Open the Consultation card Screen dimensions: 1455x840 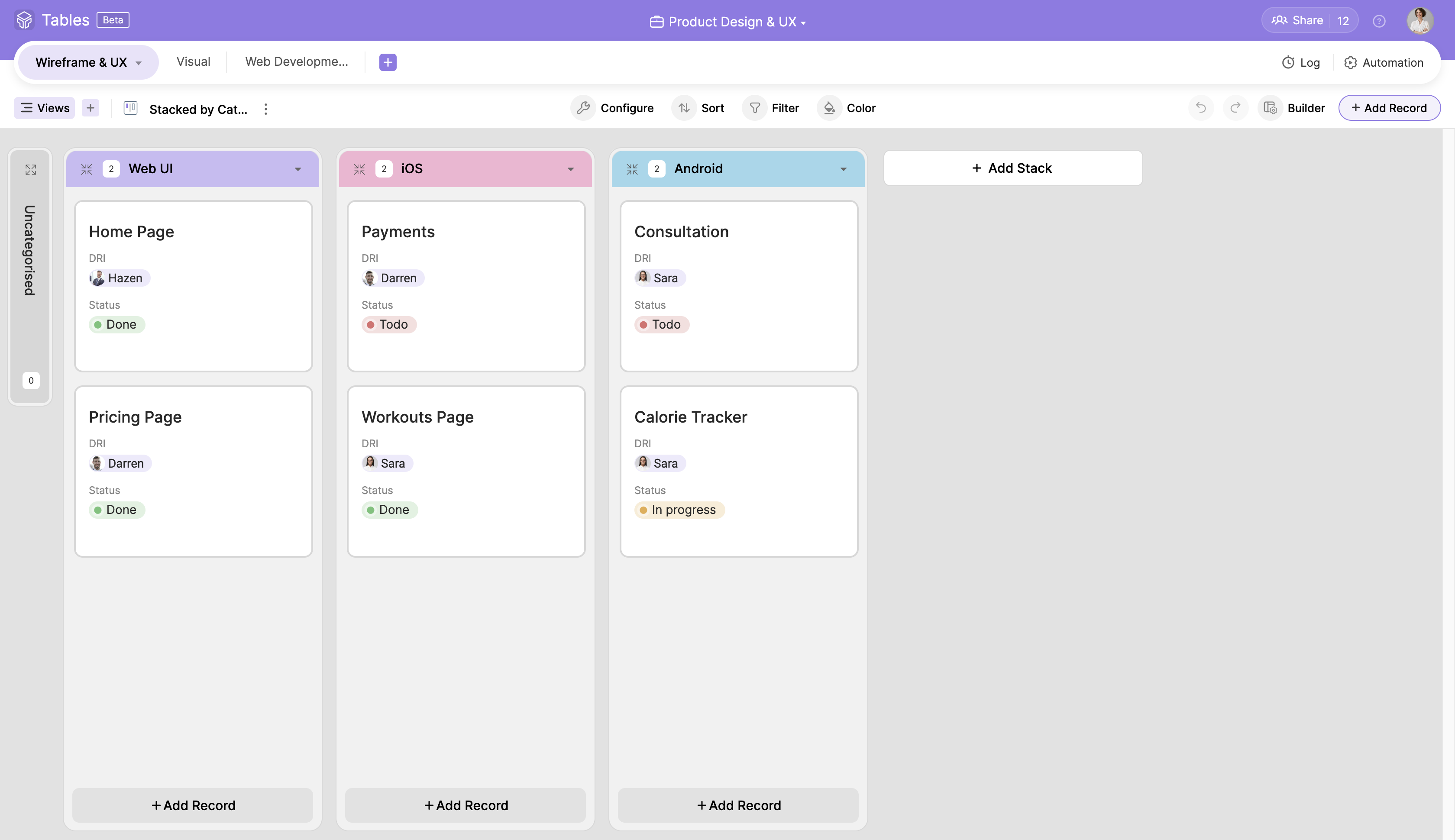click(739, 286)
